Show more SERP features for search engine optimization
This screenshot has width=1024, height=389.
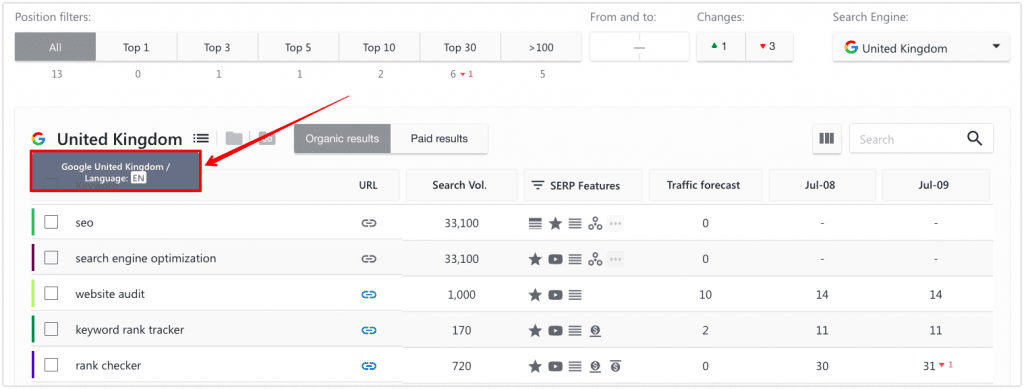pyautogui.click(x=615, y=259)
